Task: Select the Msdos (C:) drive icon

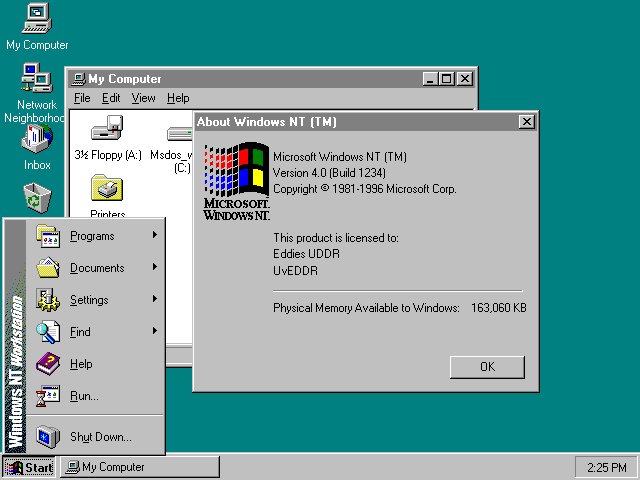Action: tap(180, 135)
